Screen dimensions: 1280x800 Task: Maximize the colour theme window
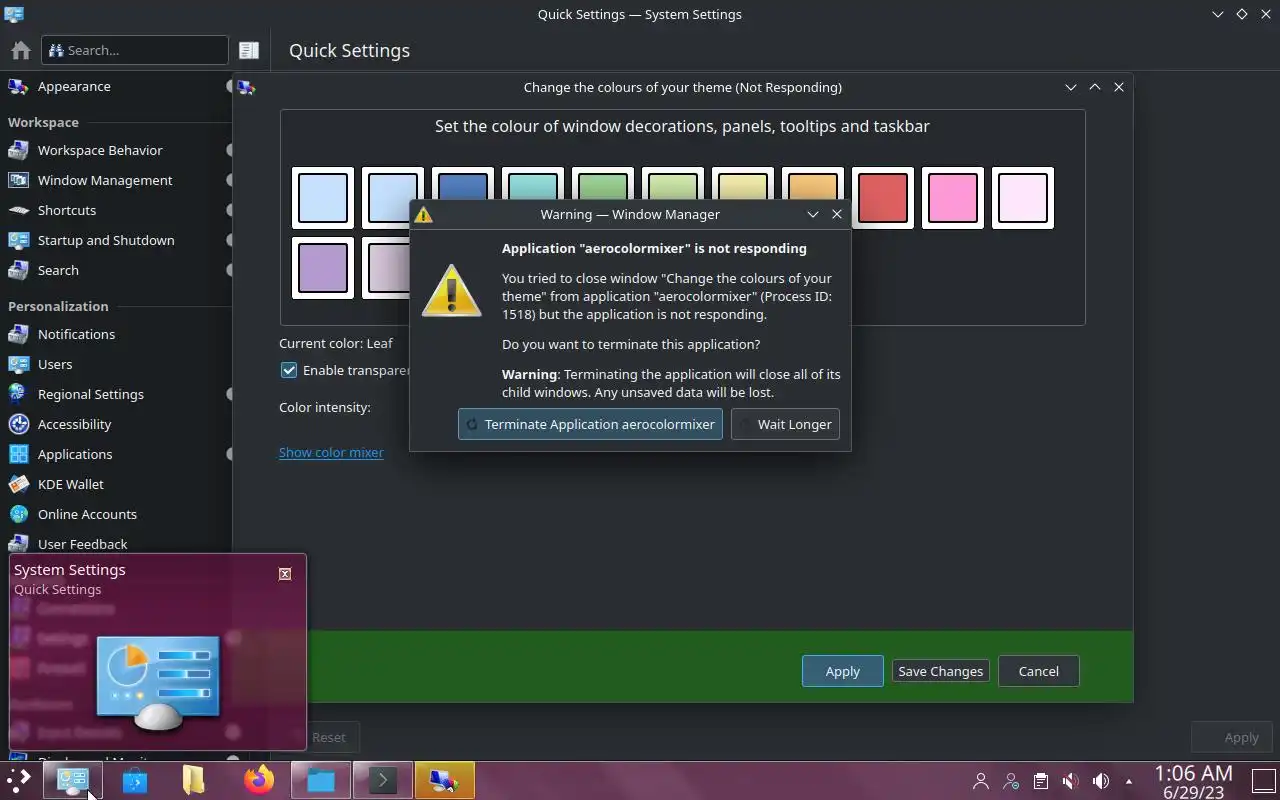1095,87
